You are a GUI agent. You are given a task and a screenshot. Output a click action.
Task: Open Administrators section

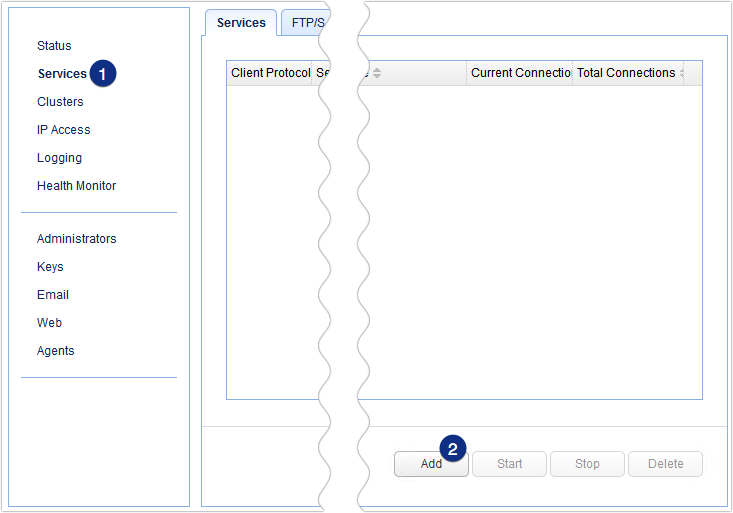tap(76, 239)
